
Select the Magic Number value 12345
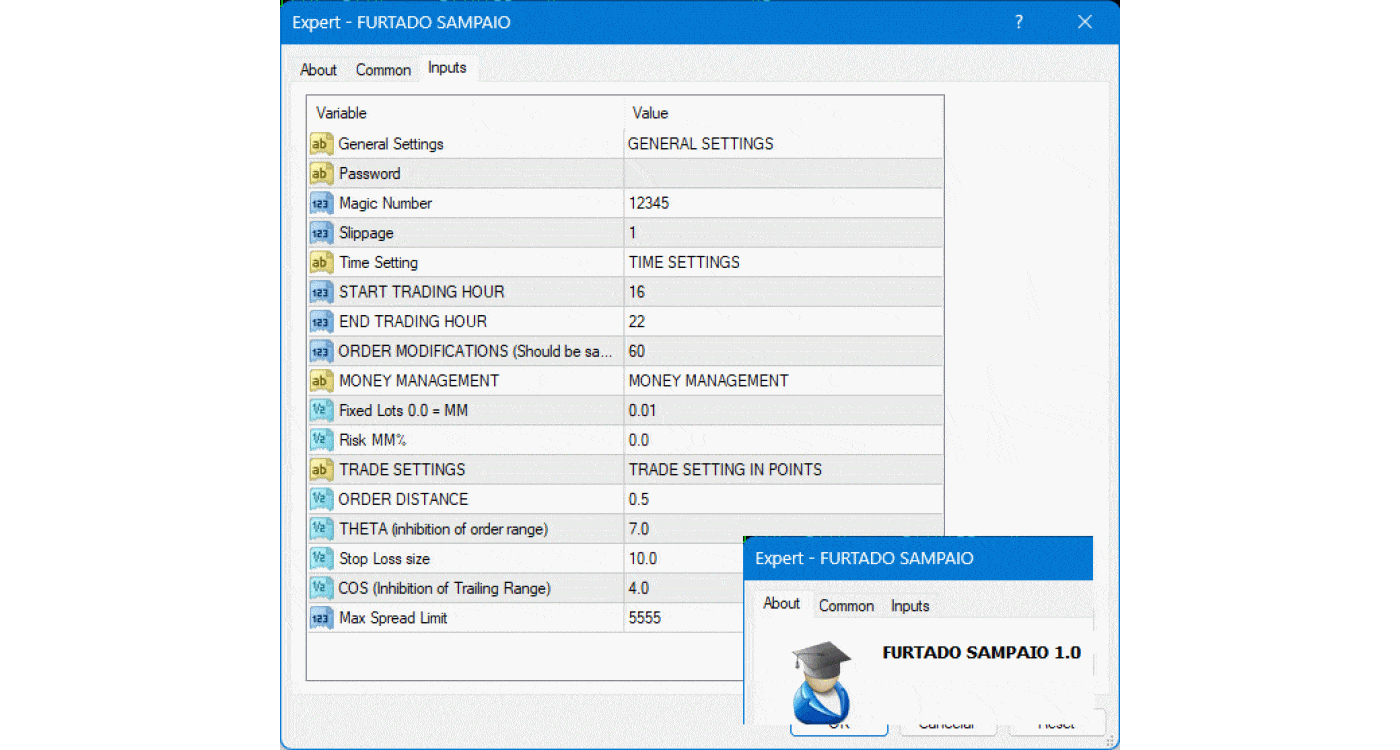[x=649, y=203]
